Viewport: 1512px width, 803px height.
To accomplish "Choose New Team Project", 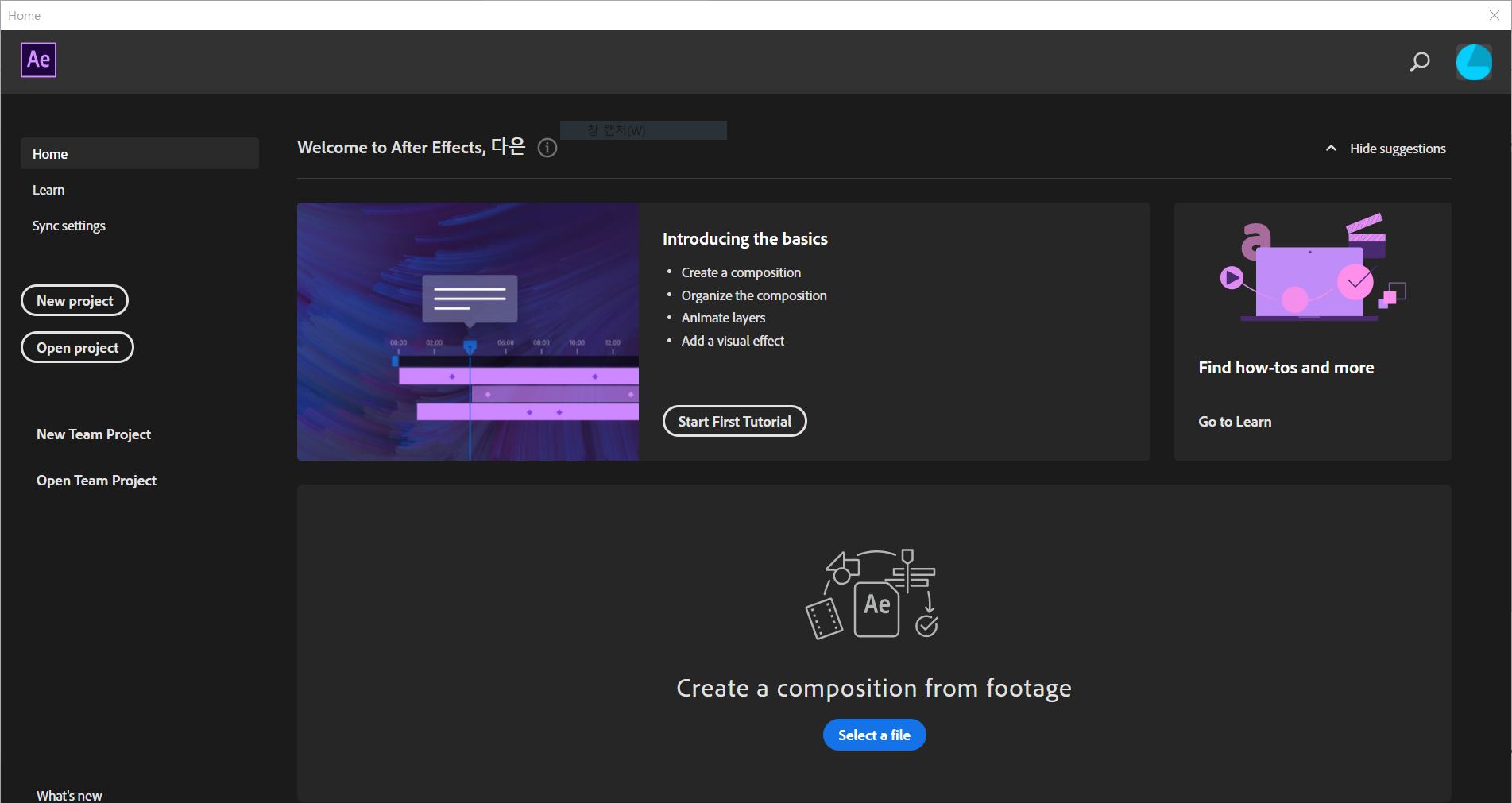I will point(94,434).
